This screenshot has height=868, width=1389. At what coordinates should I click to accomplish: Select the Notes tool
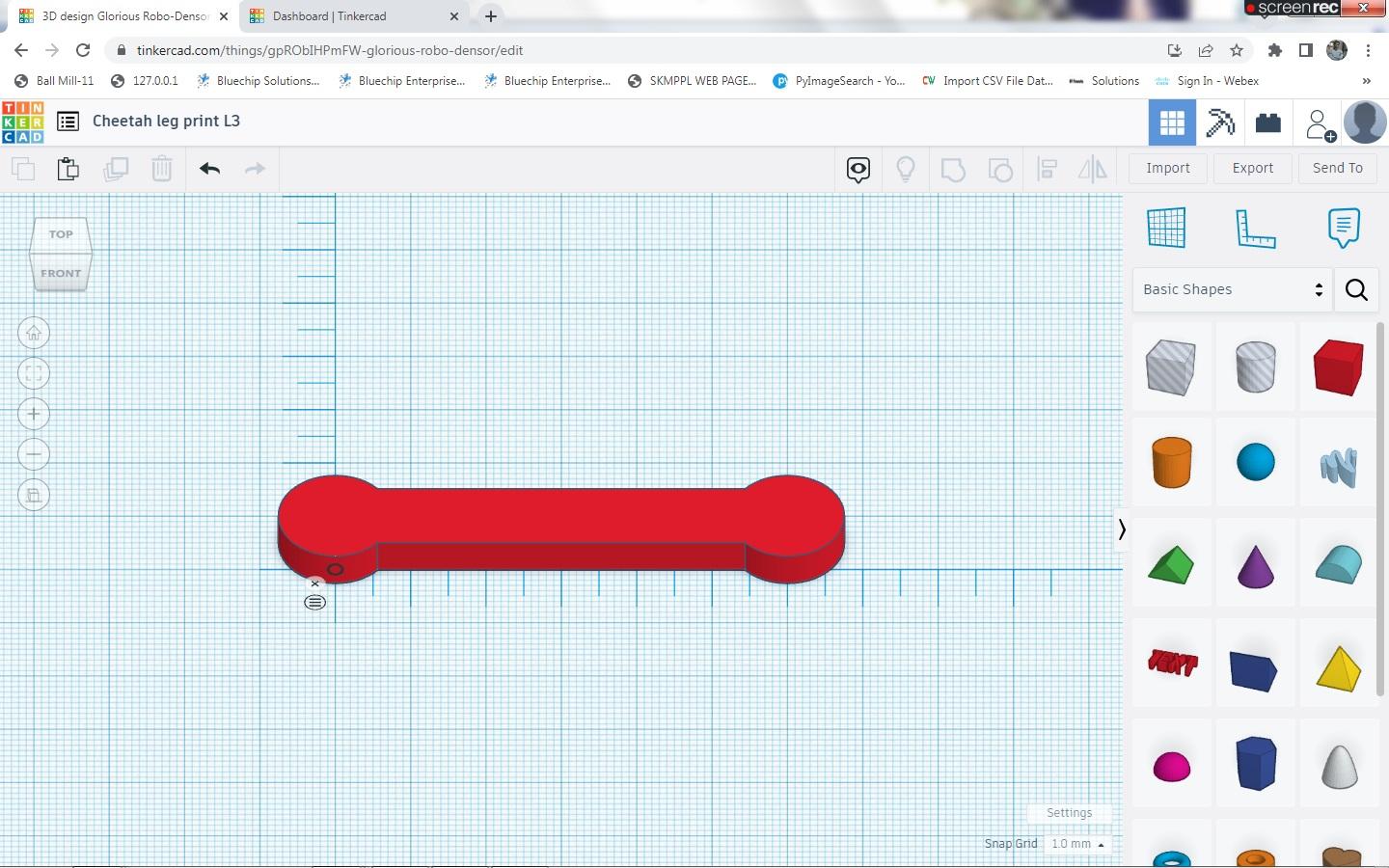click(1344, 228)
